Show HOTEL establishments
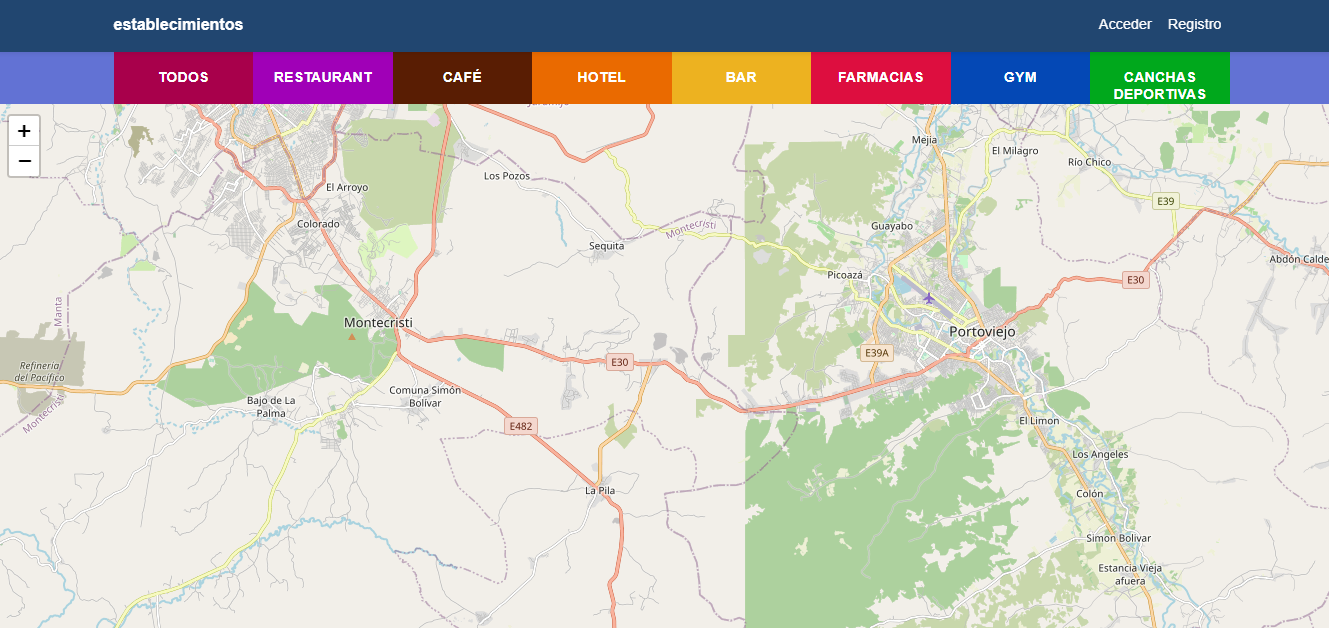The image size is (1329, 628). click(x=602, y=78)
